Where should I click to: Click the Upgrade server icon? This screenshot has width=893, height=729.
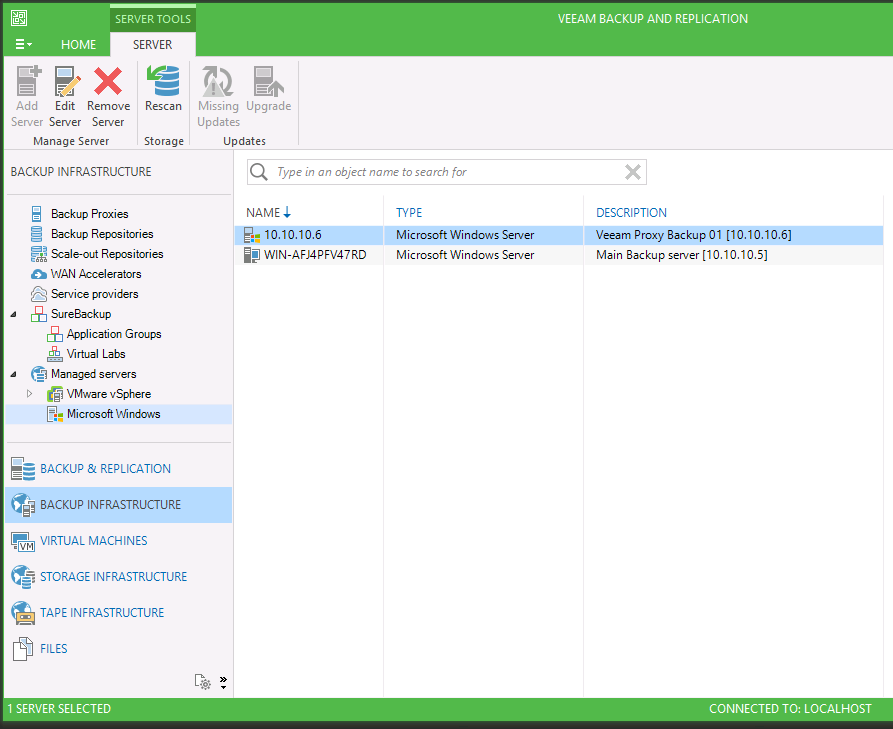(x=268, y=80)
